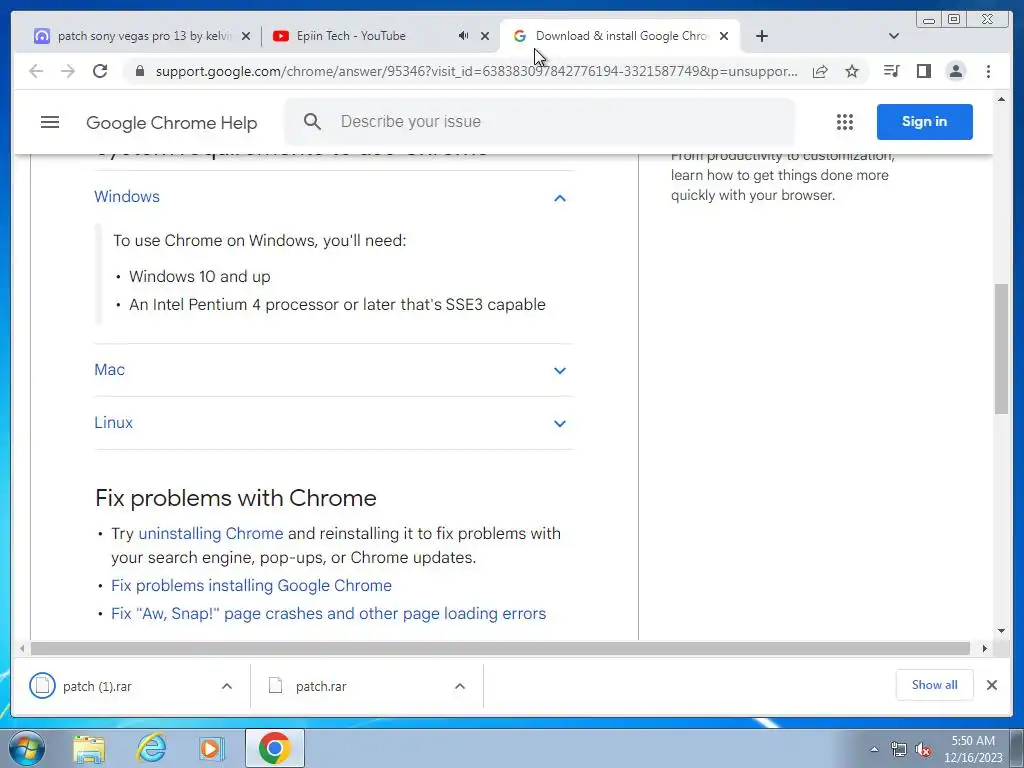Open the network tray icon

[899, 750]
